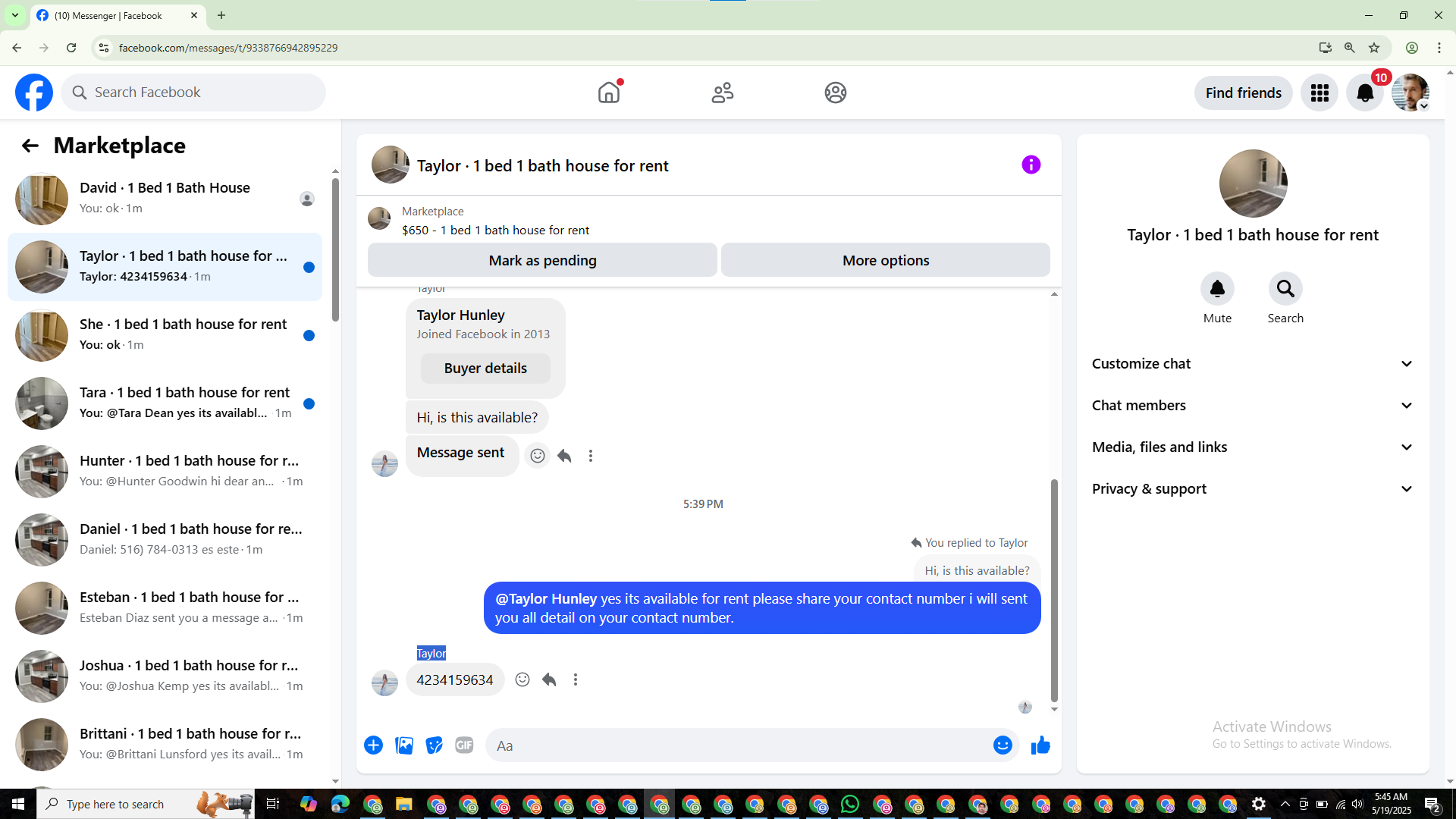Reply to the 'Message sent' message
Screen dimensions: 1456x819
tap(564, 456)
